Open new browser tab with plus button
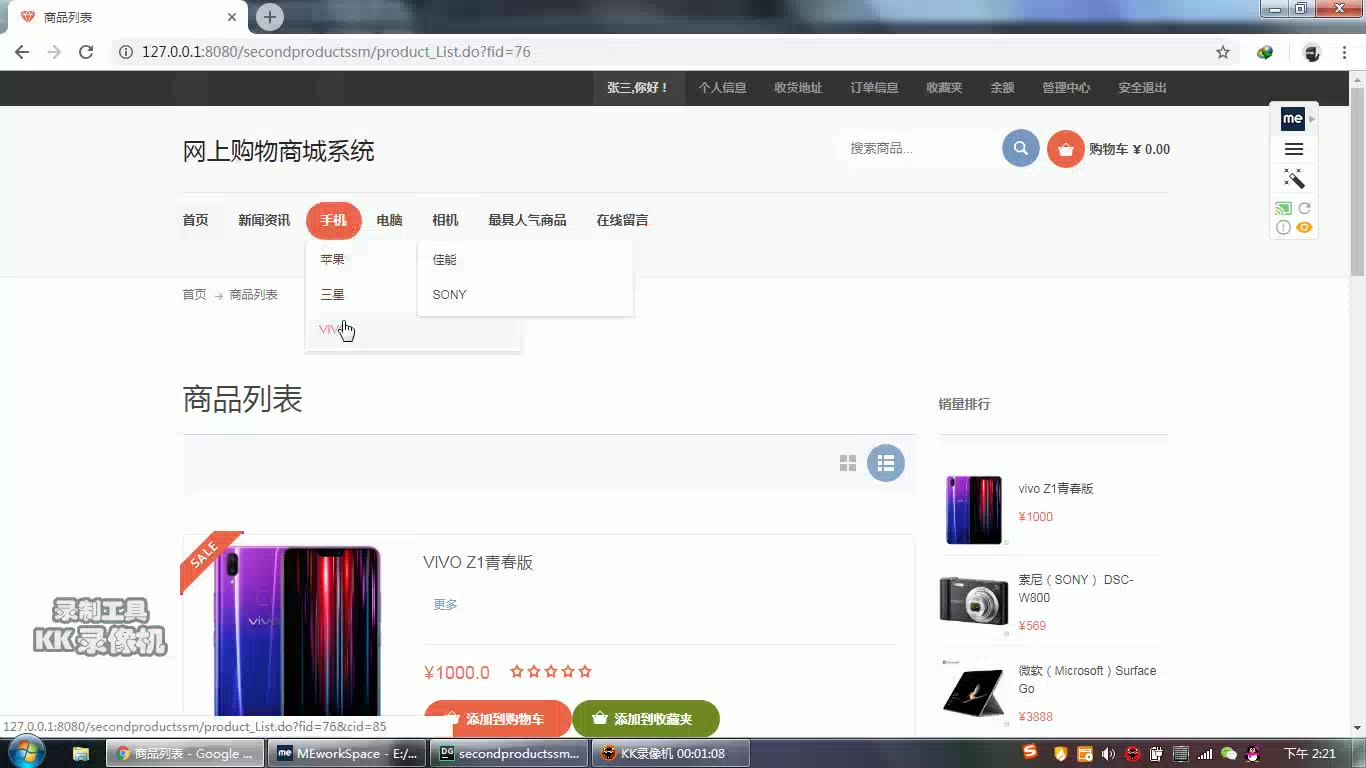The width and height of the screenshot is (1366, 768). (x=270, y=17)
